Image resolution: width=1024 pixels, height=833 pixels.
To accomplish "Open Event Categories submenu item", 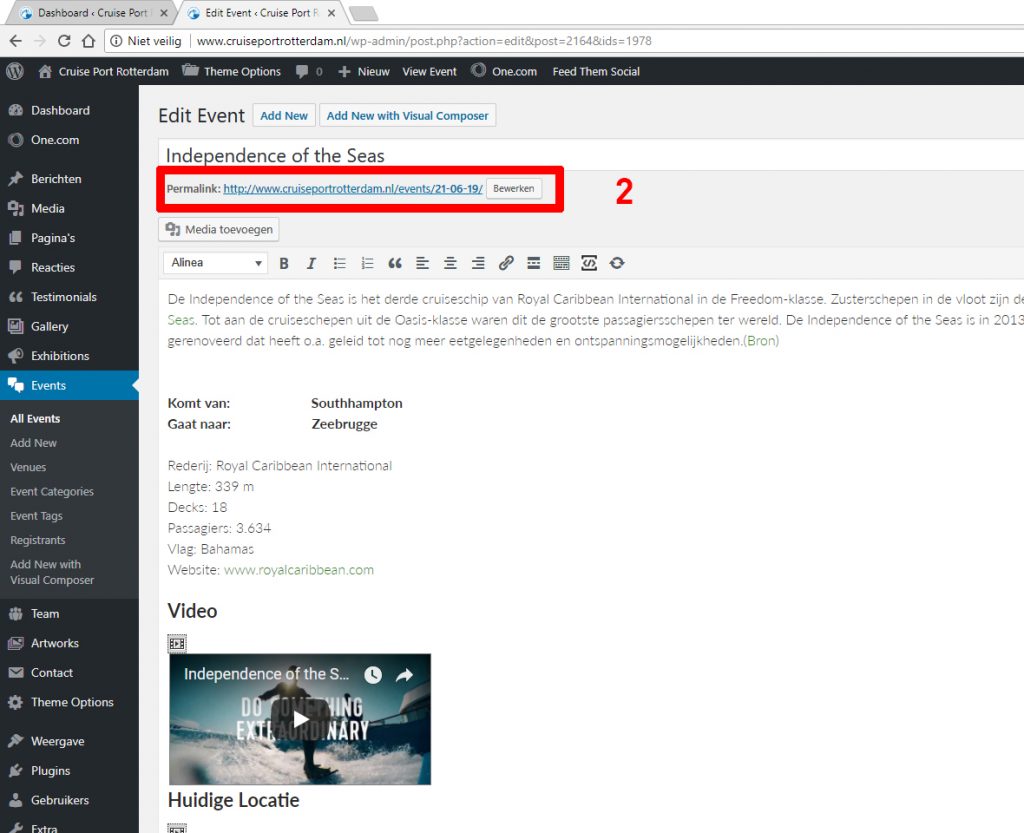I will (52, 492).
